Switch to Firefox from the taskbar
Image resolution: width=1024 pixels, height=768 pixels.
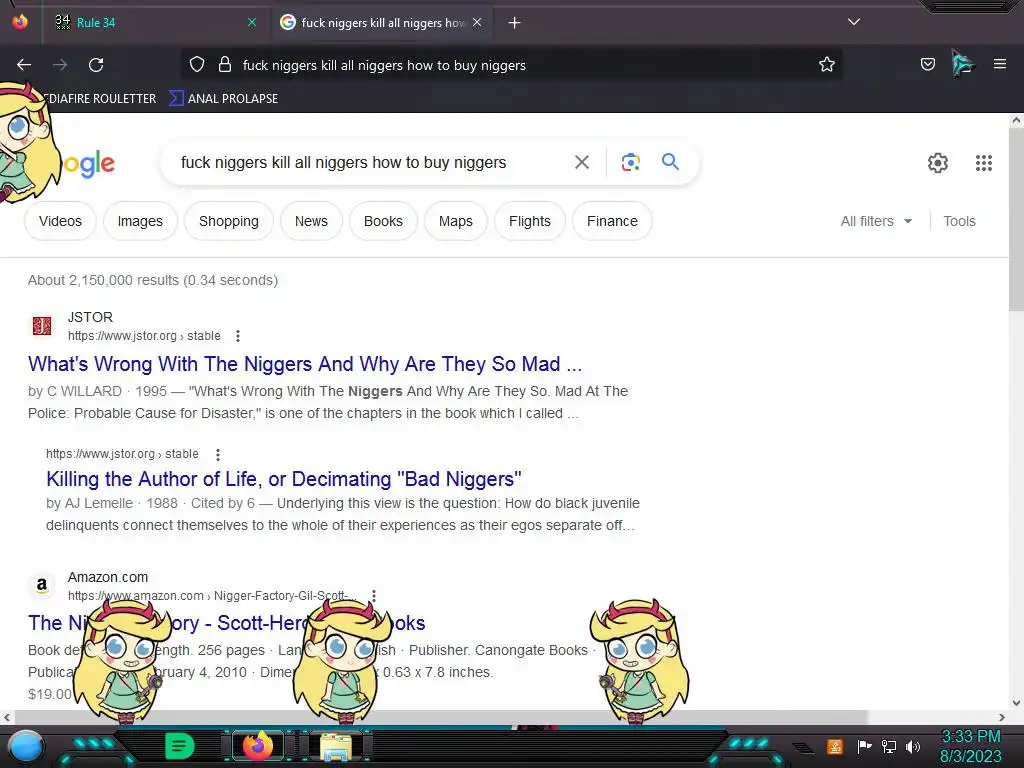[x=257, y=746]
